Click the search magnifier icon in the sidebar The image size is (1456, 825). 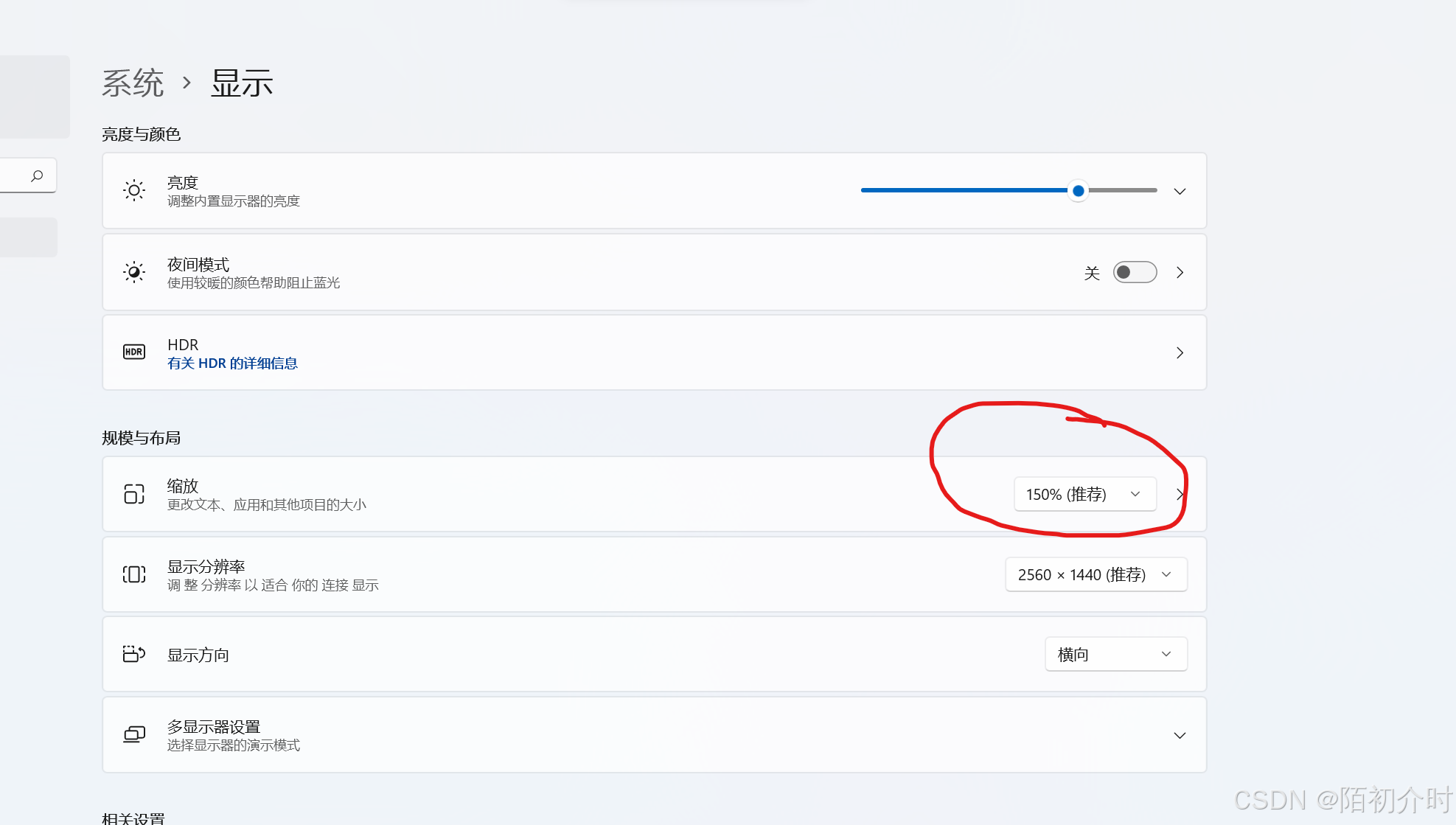(x=37, y=175)
